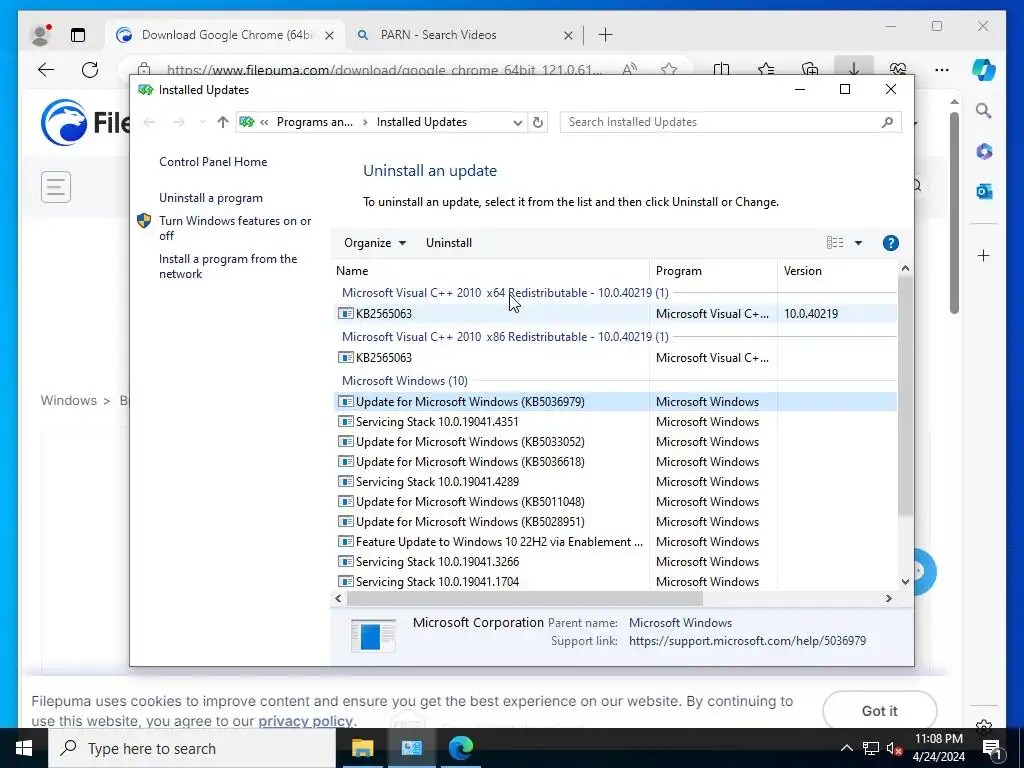Open the Help icon in Installed Updates

[890, 243]
